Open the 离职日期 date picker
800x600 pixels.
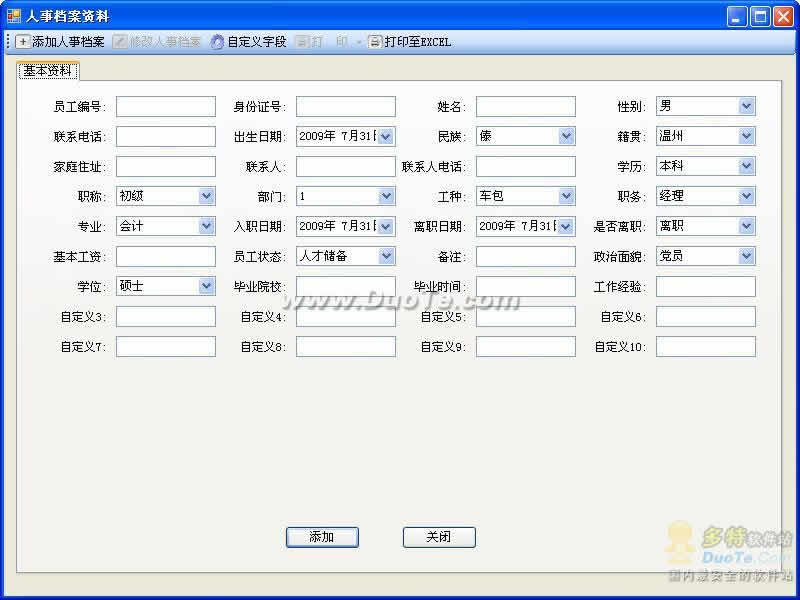coord(565,227)
